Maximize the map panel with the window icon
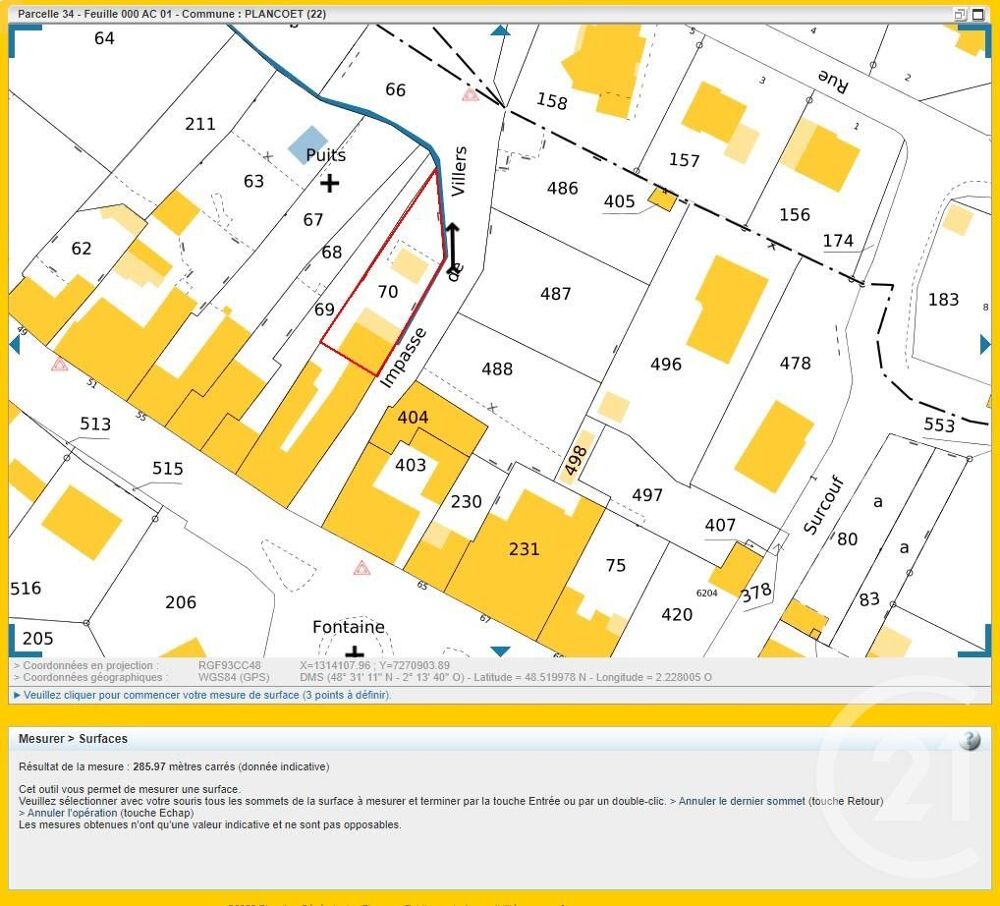Viewport: 1000px width, 906px height. (x=978, y=14)
